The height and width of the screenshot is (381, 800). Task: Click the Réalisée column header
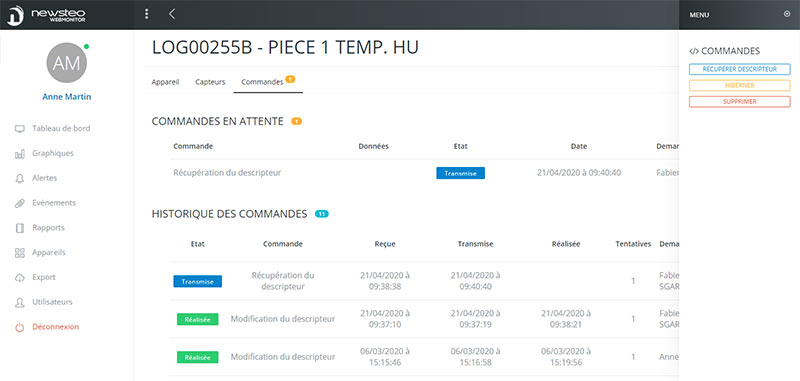tap(566, 244)
